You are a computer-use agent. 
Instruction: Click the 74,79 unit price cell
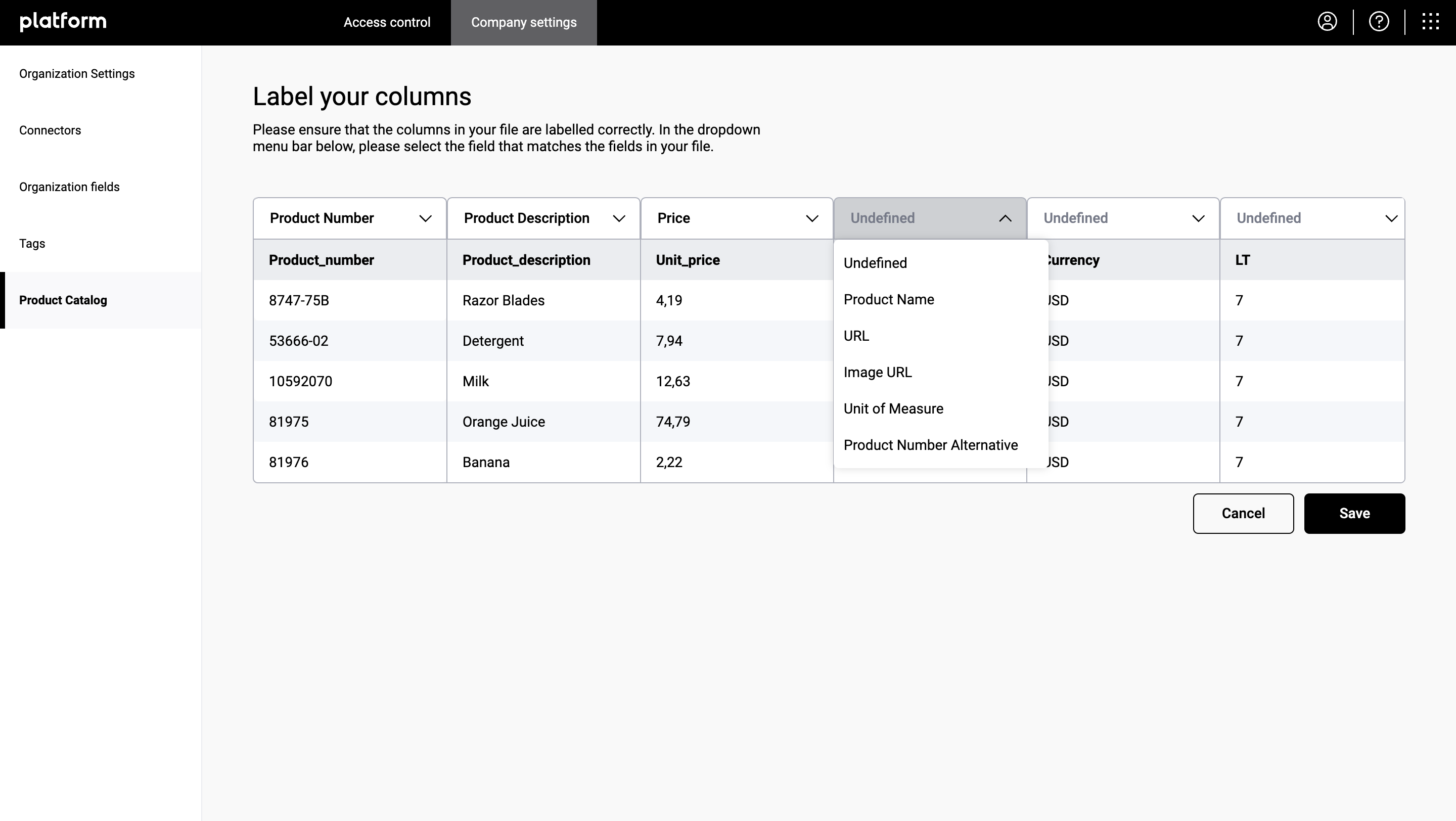click(737, 422)
